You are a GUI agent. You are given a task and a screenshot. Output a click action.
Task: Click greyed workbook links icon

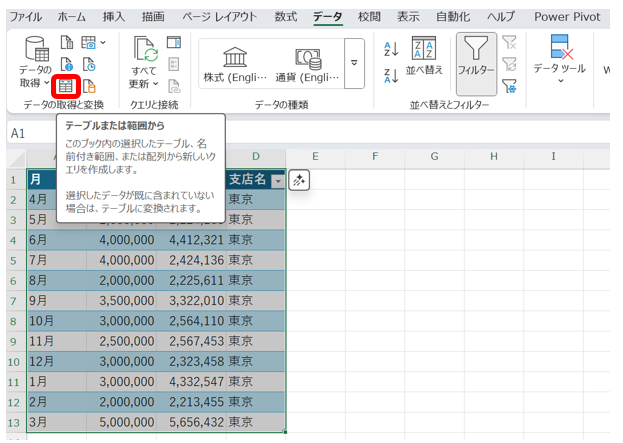174,86
